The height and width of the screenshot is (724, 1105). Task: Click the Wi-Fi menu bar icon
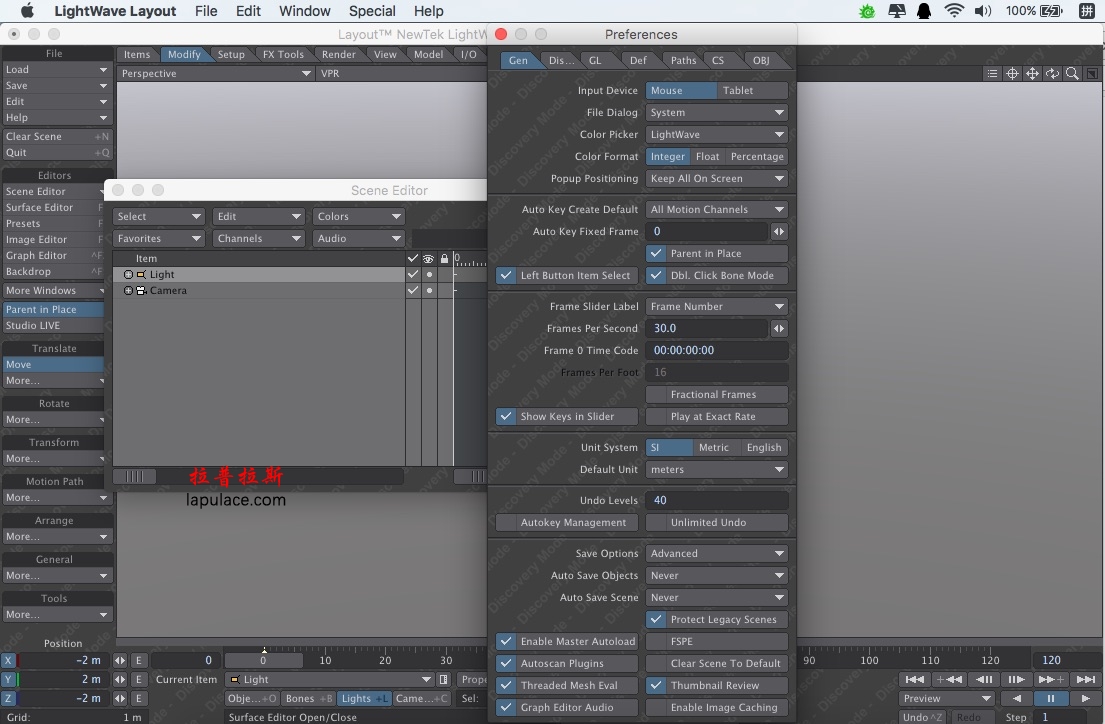(x=953, y=11)
